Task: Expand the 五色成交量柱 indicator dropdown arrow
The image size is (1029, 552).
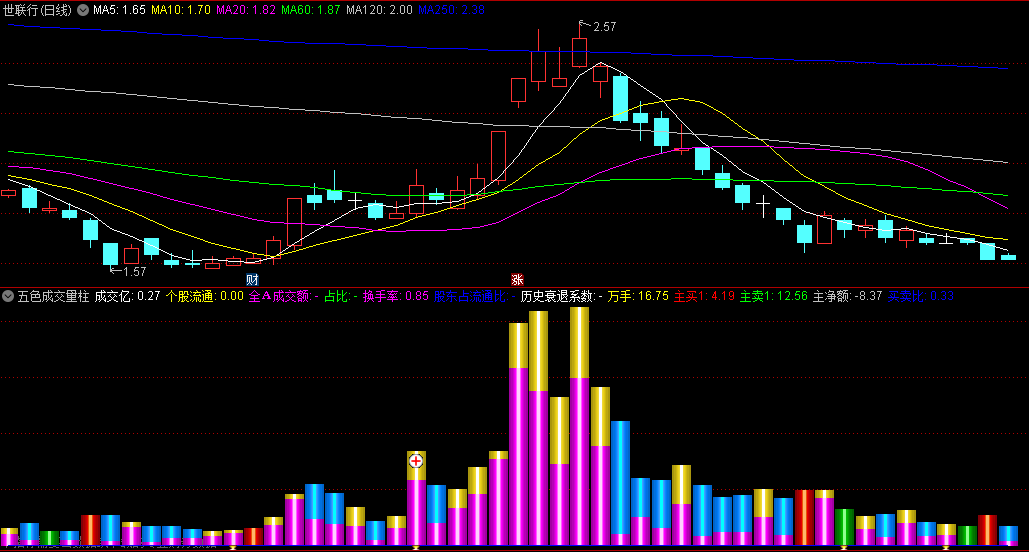Action: (x=8, y=296)
